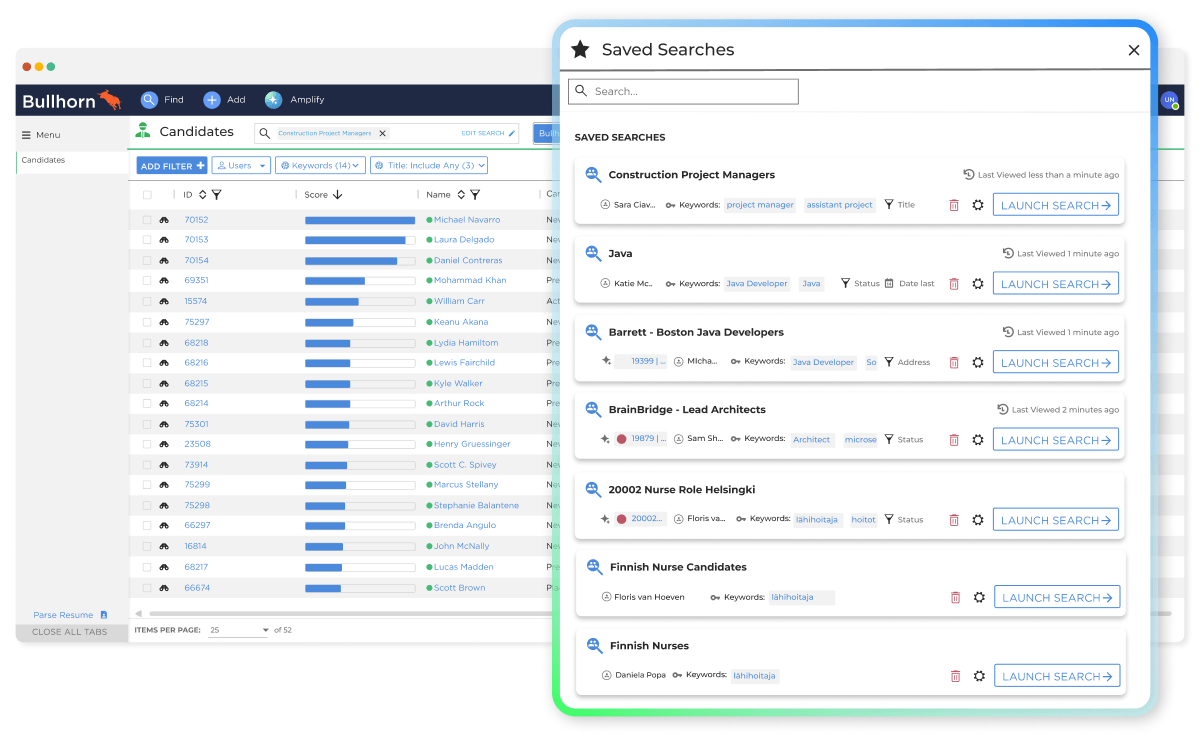Open the Name column filter funnel

coord(475,195)
